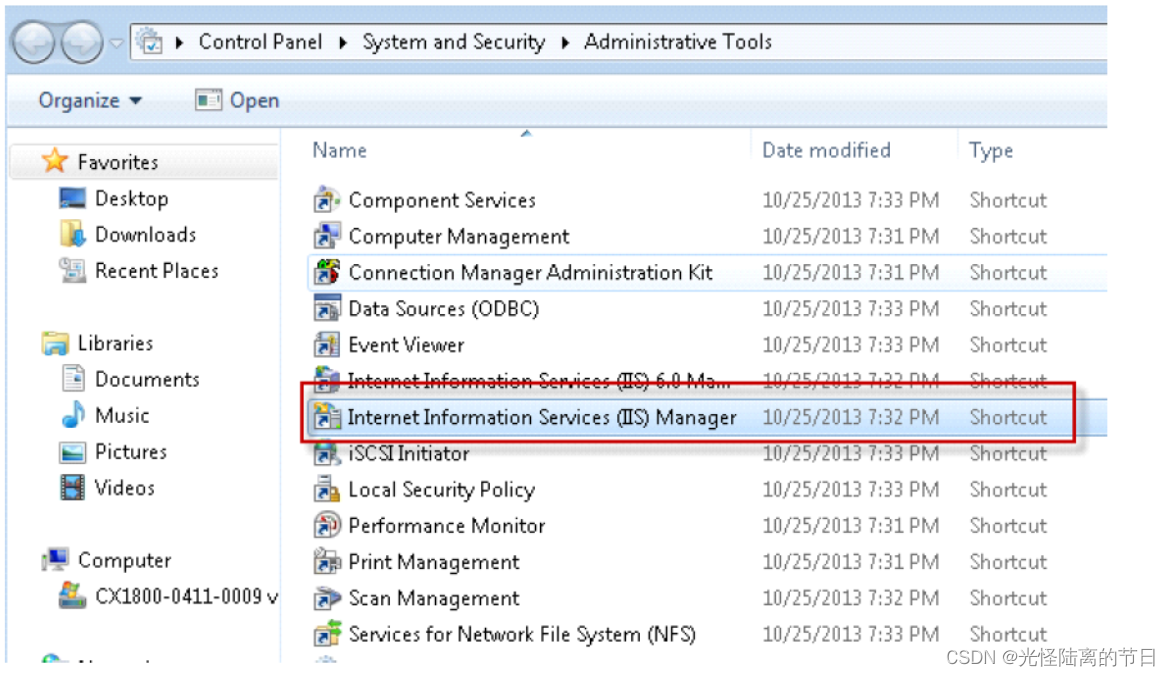This screenshot has height=676, width=1170.
Task: Click the iSCSI Initiator icon
Action: click(x=327, y=453)
